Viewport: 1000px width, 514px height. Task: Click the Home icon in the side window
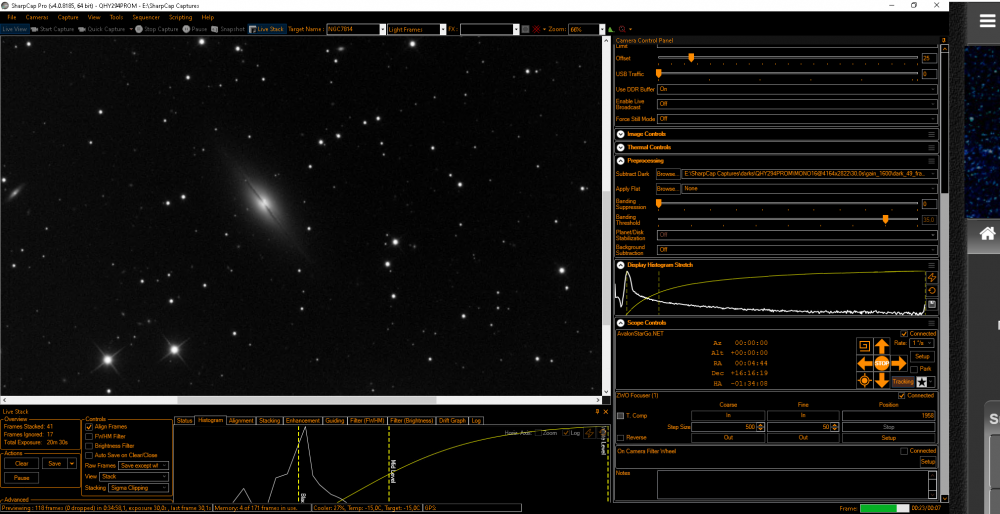click(x=987, y=234)
